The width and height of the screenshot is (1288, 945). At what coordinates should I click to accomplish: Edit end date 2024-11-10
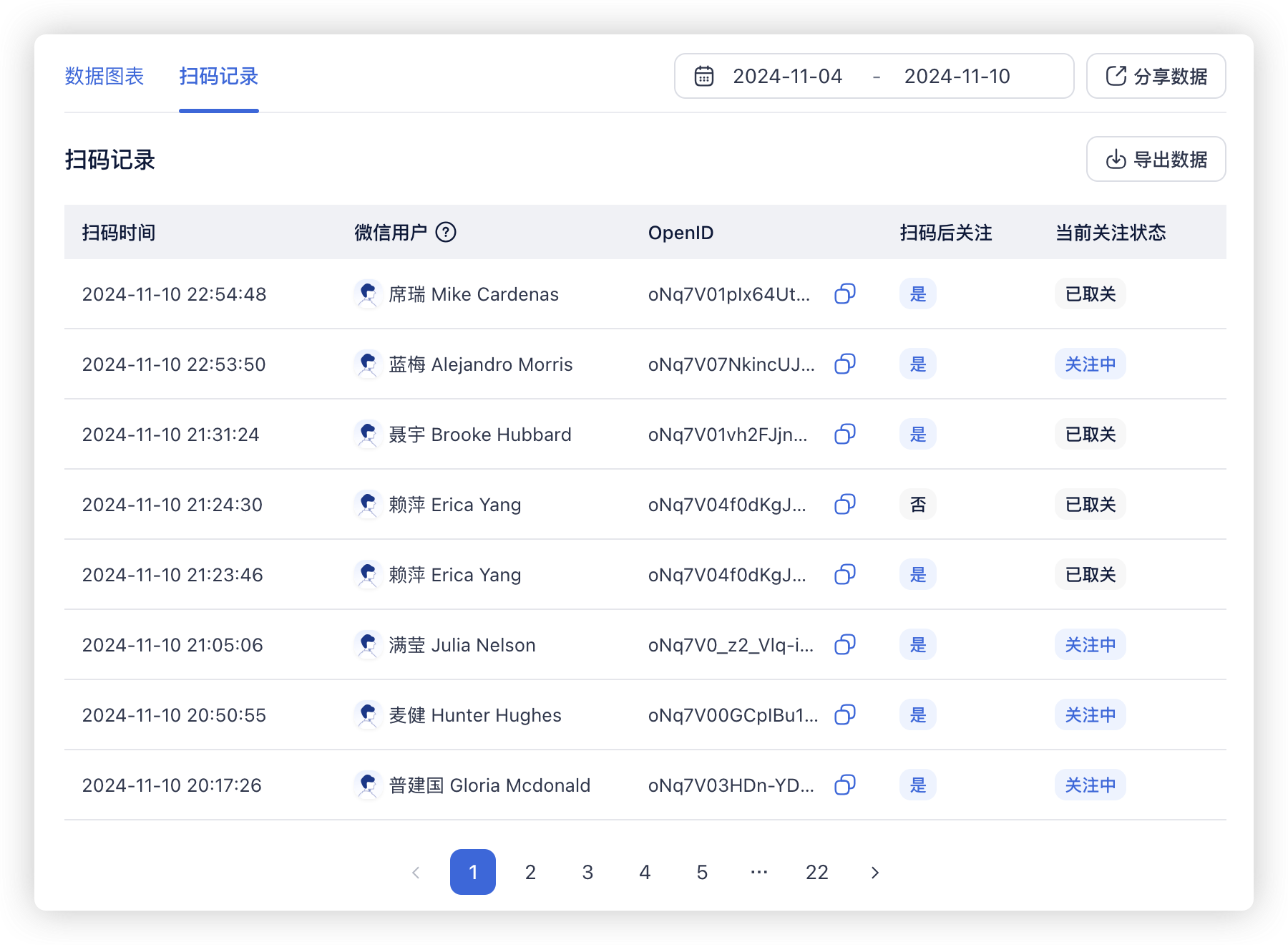tap(957, 76)
